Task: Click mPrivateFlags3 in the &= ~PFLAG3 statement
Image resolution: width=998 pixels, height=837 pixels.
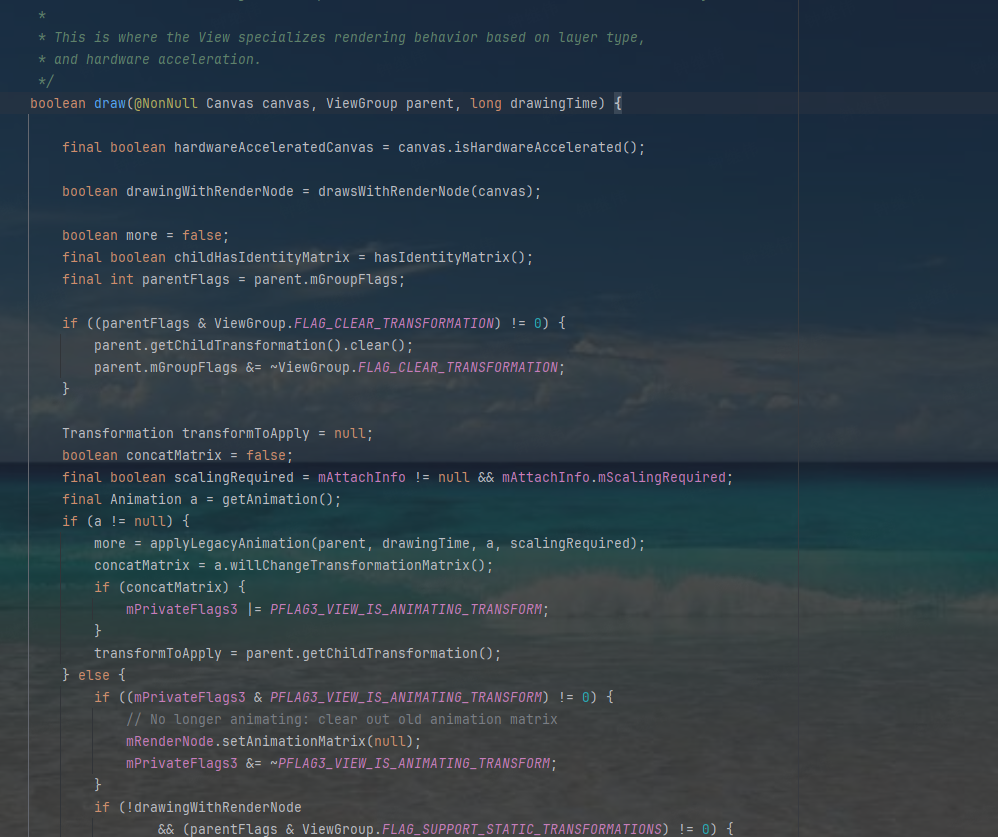Action: 181,764
